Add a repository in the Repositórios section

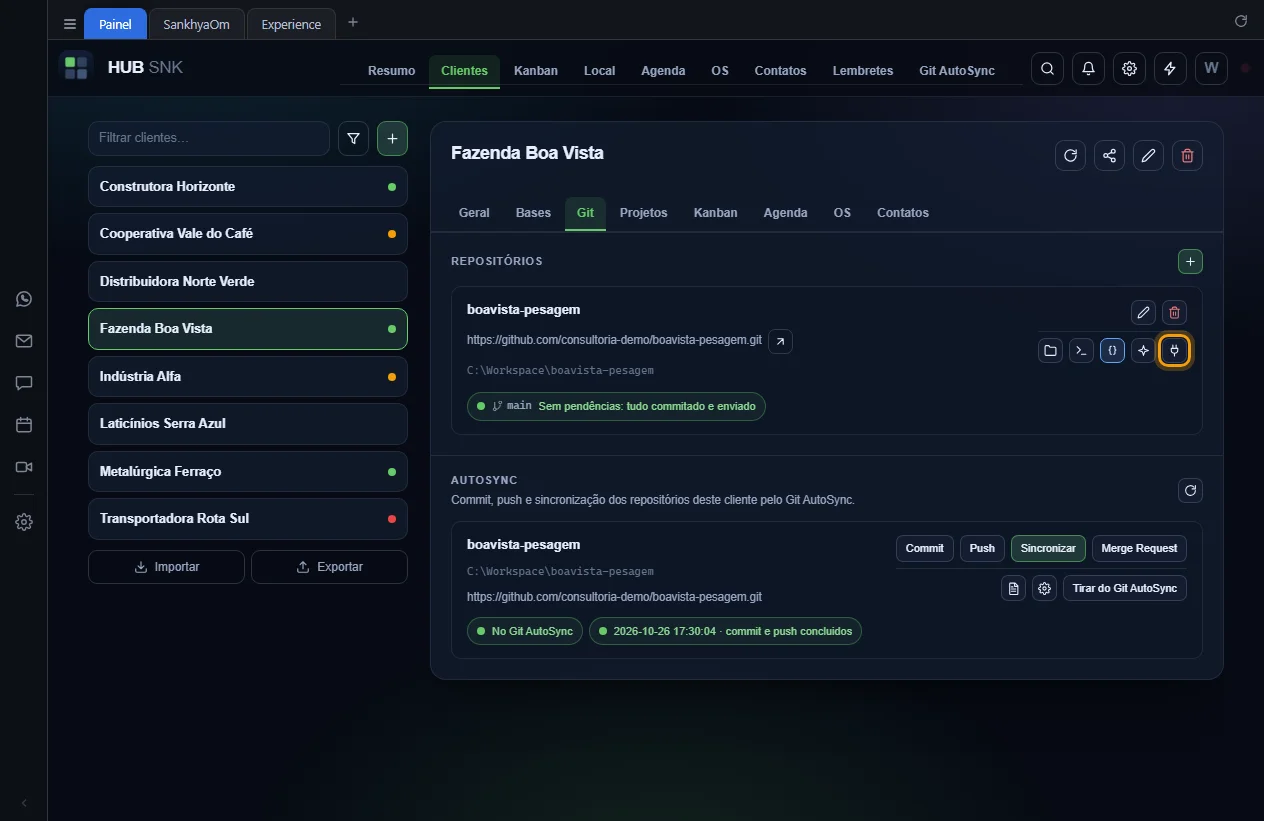pos(1190,262)
